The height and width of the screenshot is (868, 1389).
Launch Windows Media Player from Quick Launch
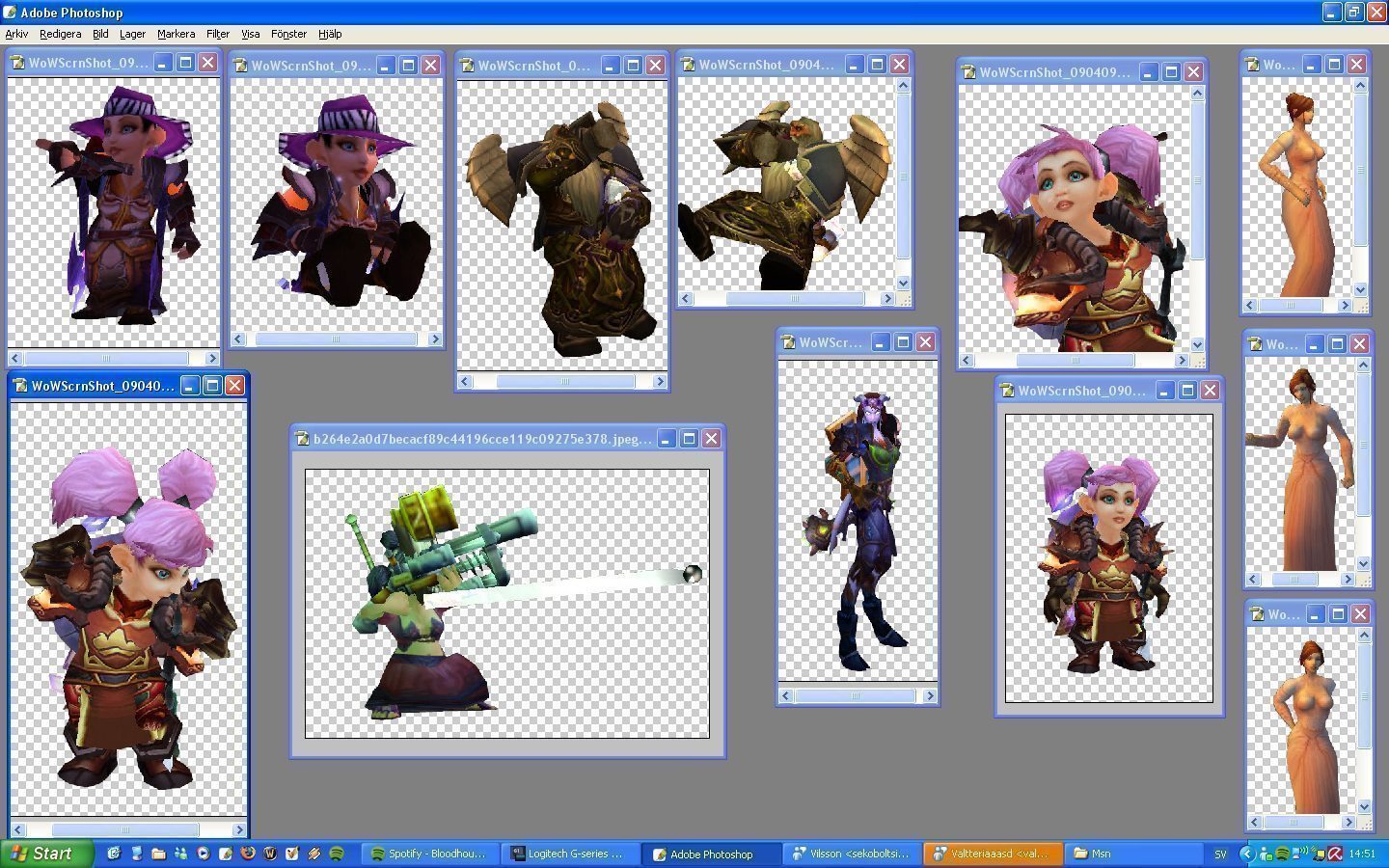(204, 854)
